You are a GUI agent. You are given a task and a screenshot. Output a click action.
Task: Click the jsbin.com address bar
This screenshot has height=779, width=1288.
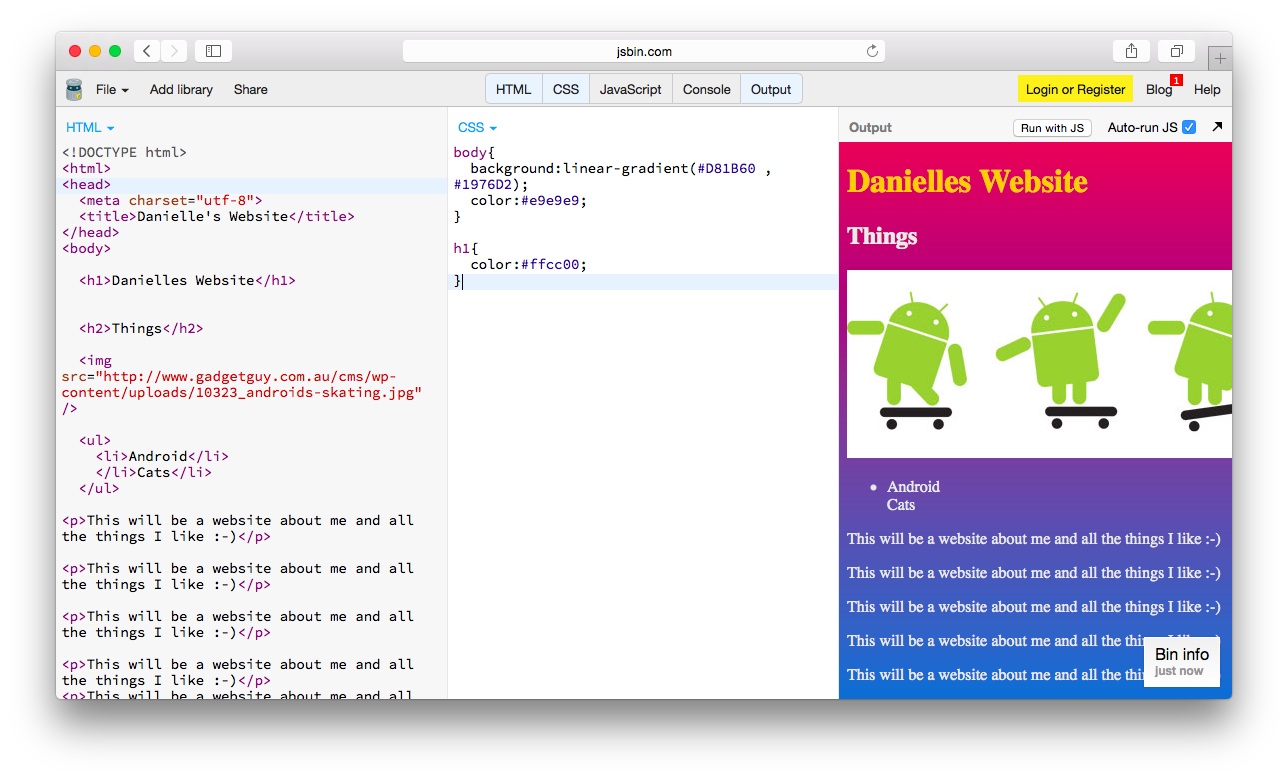[644, 51]
